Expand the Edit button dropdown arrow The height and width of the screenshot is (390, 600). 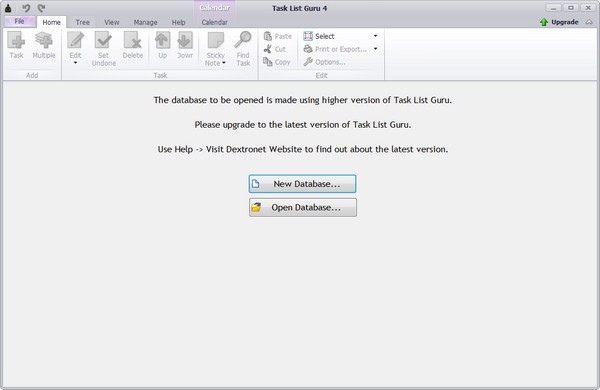pyautogui.click(x=75, y=63)
